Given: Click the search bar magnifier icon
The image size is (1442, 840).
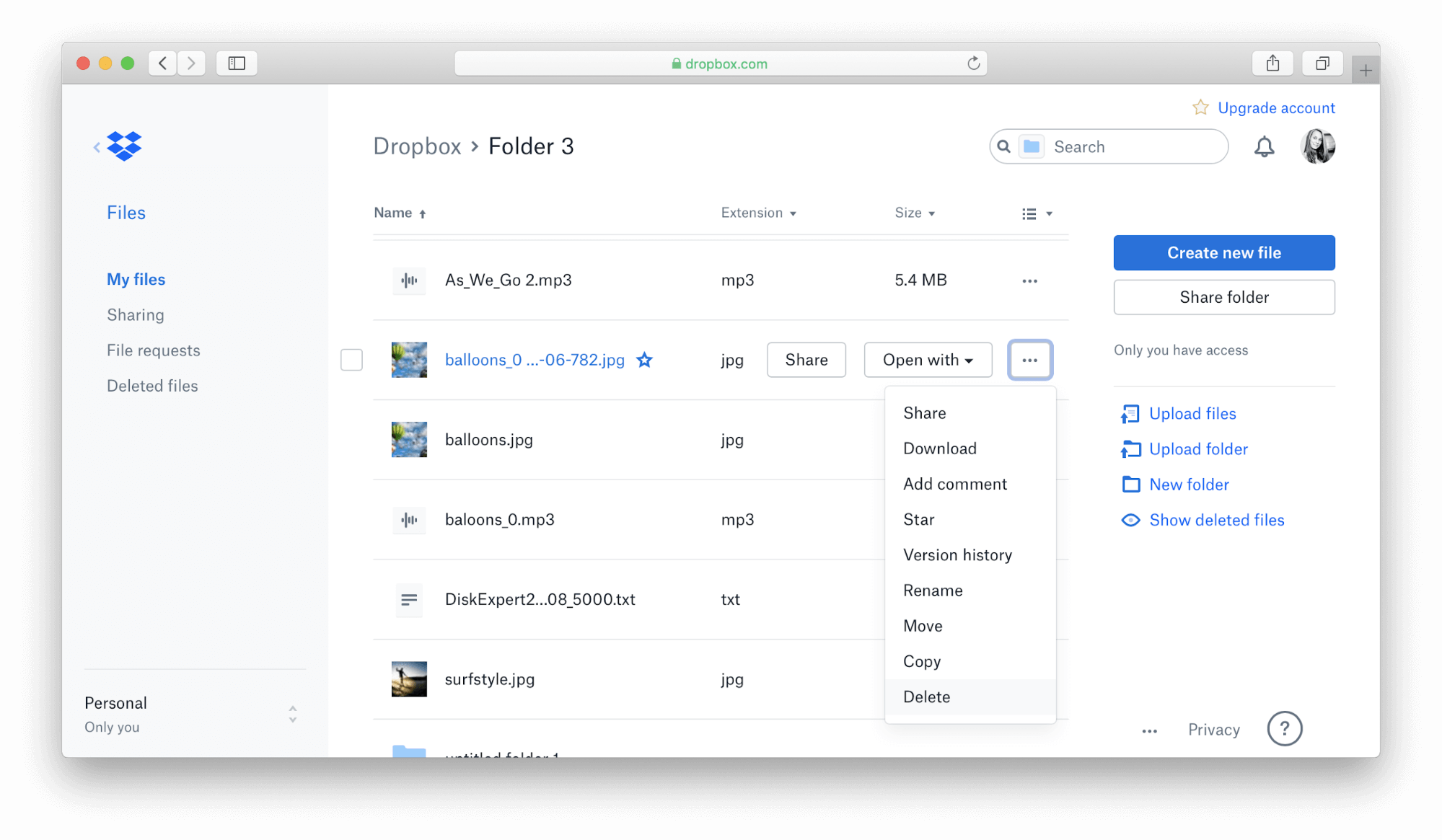Looking at the screenshot, I should [x=1003, y=146].
